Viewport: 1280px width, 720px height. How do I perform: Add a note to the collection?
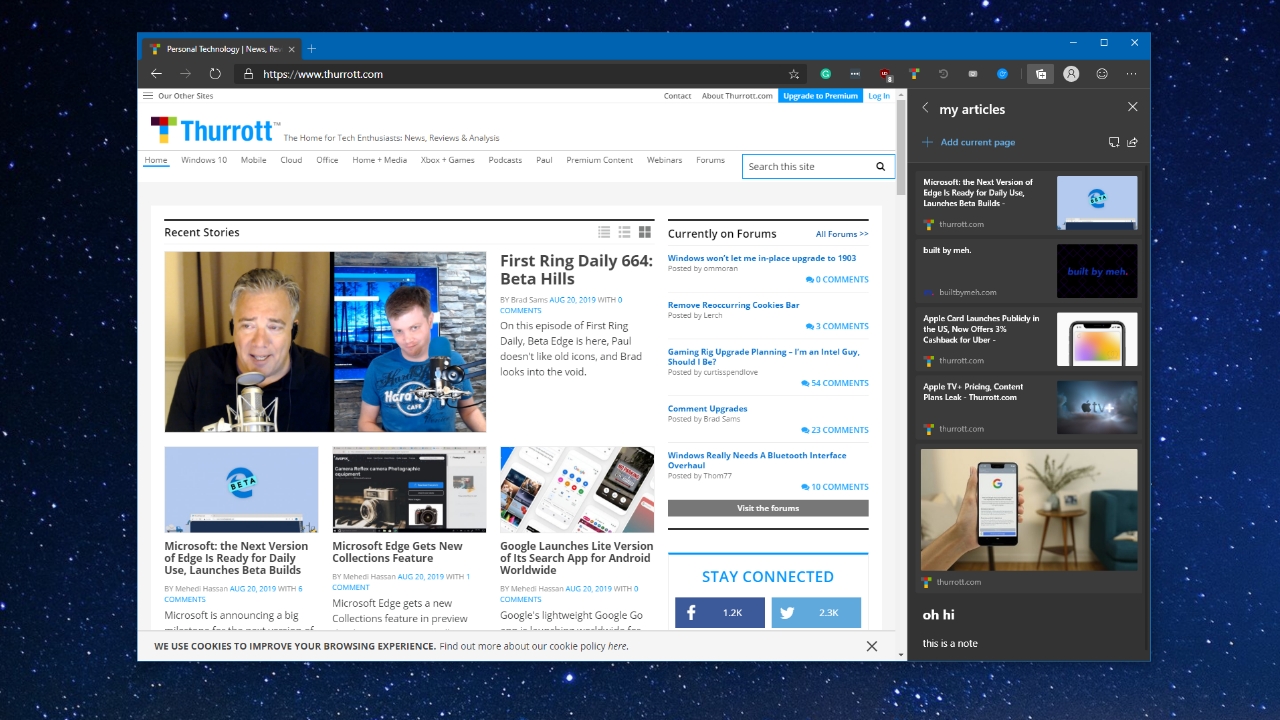click(x=1113, y=142)
